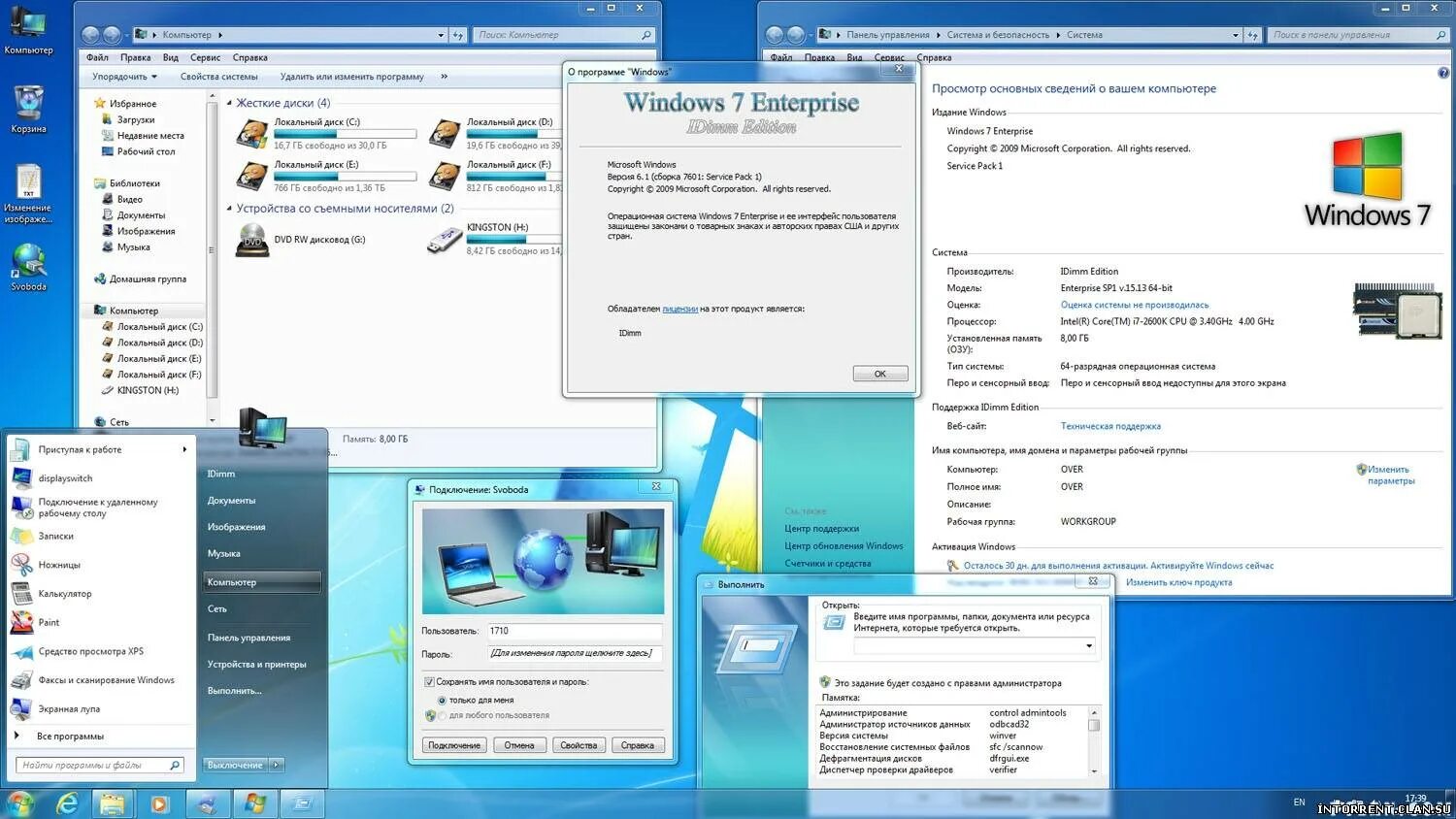This screenshot has height=819, width=1456.
Task: Click Устройства и принтеры in Start menu
Action: 256,665
